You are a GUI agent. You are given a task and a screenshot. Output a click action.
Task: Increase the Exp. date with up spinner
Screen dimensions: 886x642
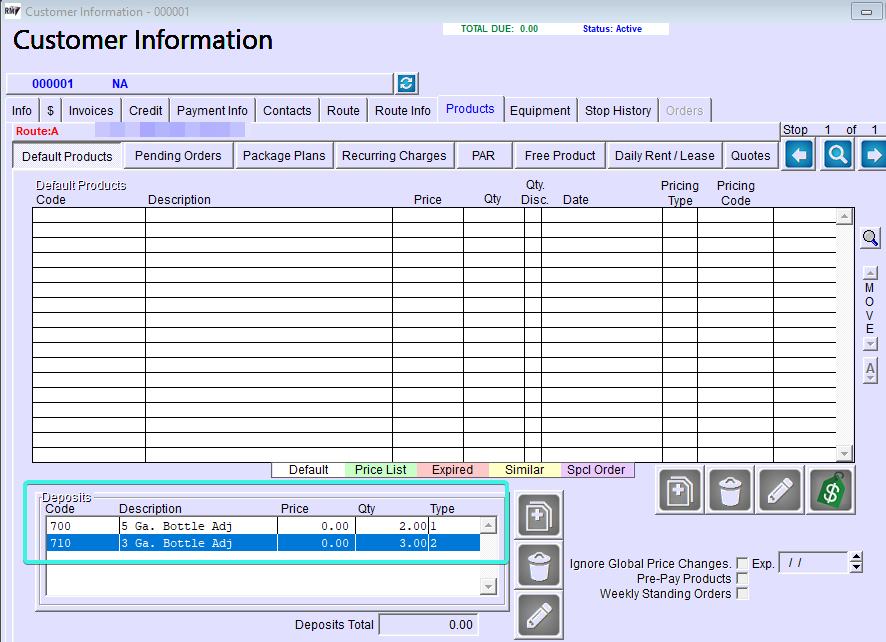click(x=857, y=558)
